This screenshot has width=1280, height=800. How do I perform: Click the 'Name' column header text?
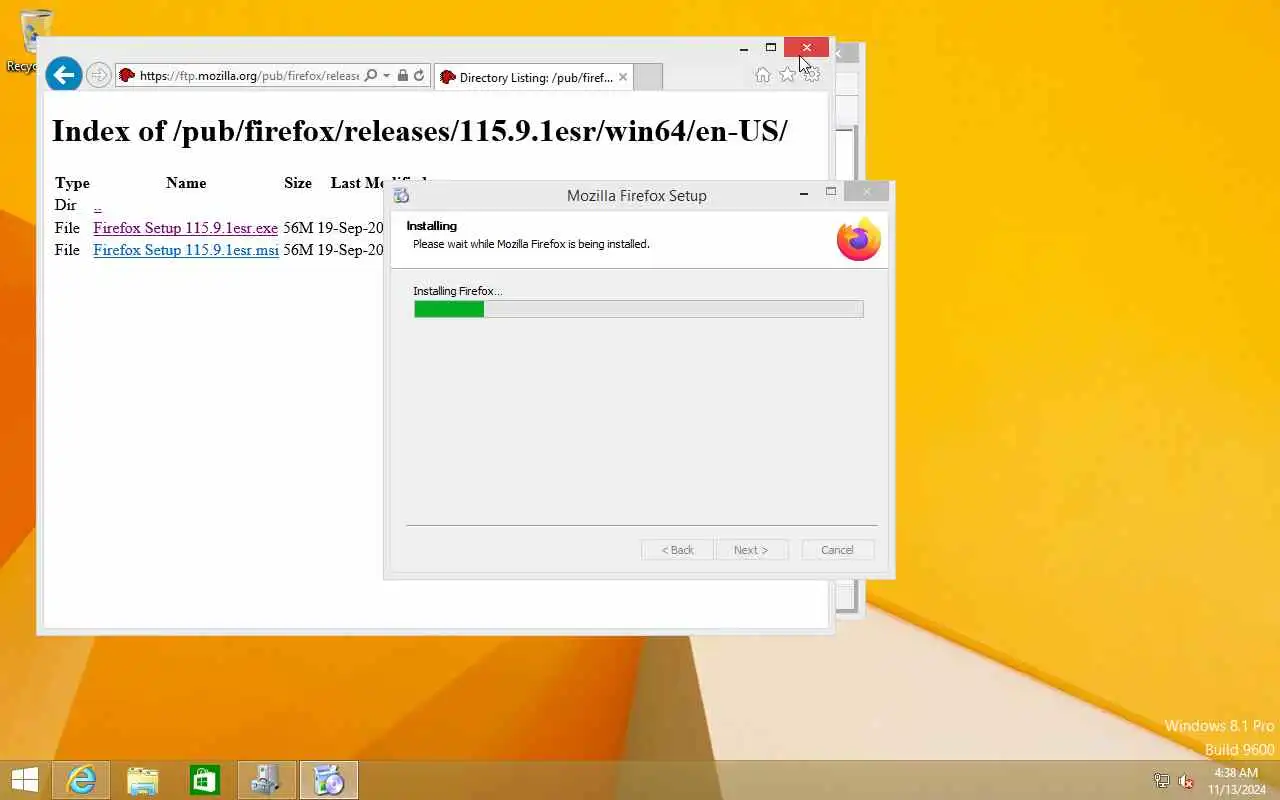point(186,183)
